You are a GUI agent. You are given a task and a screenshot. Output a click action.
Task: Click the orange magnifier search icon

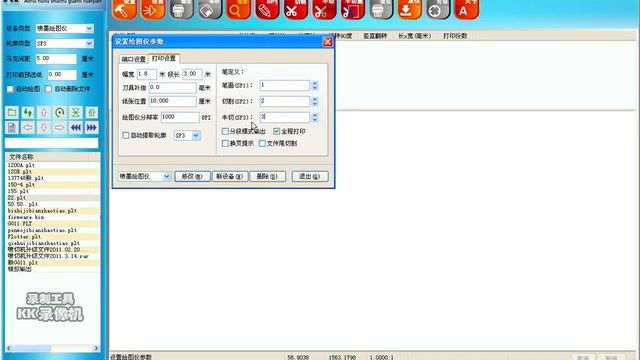click(x=238, y=9)
